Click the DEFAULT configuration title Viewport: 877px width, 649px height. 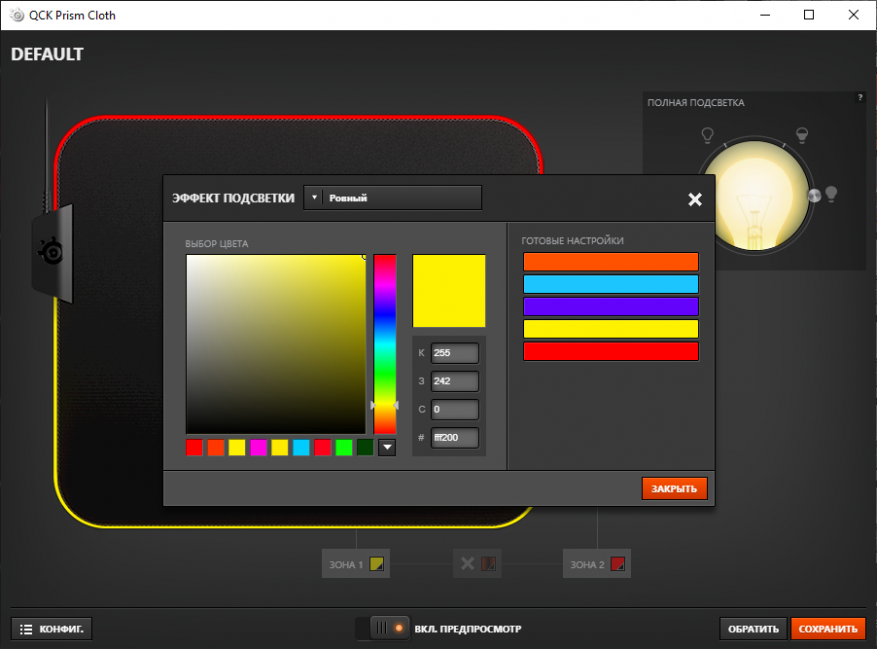click(48, 54)
